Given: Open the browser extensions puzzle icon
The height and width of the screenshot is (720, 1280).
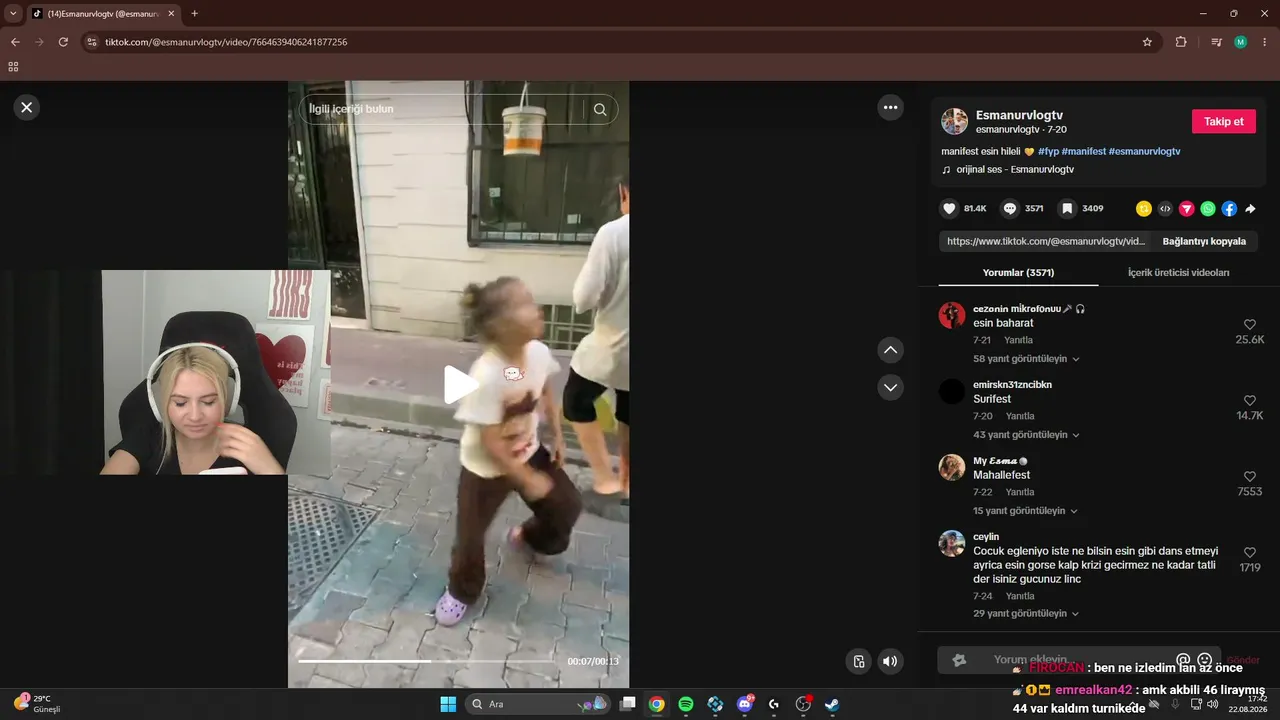Looking at the screenshot, I should point(1181,42).
